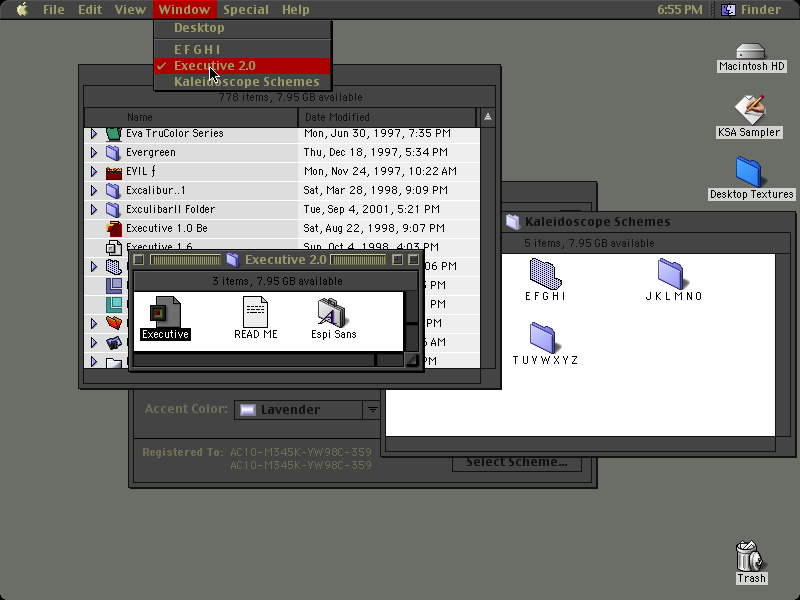The height and width of the screenshot is (600, 800).
Task: Click the Lavender accent color swatch
Action: coord(248,410)
